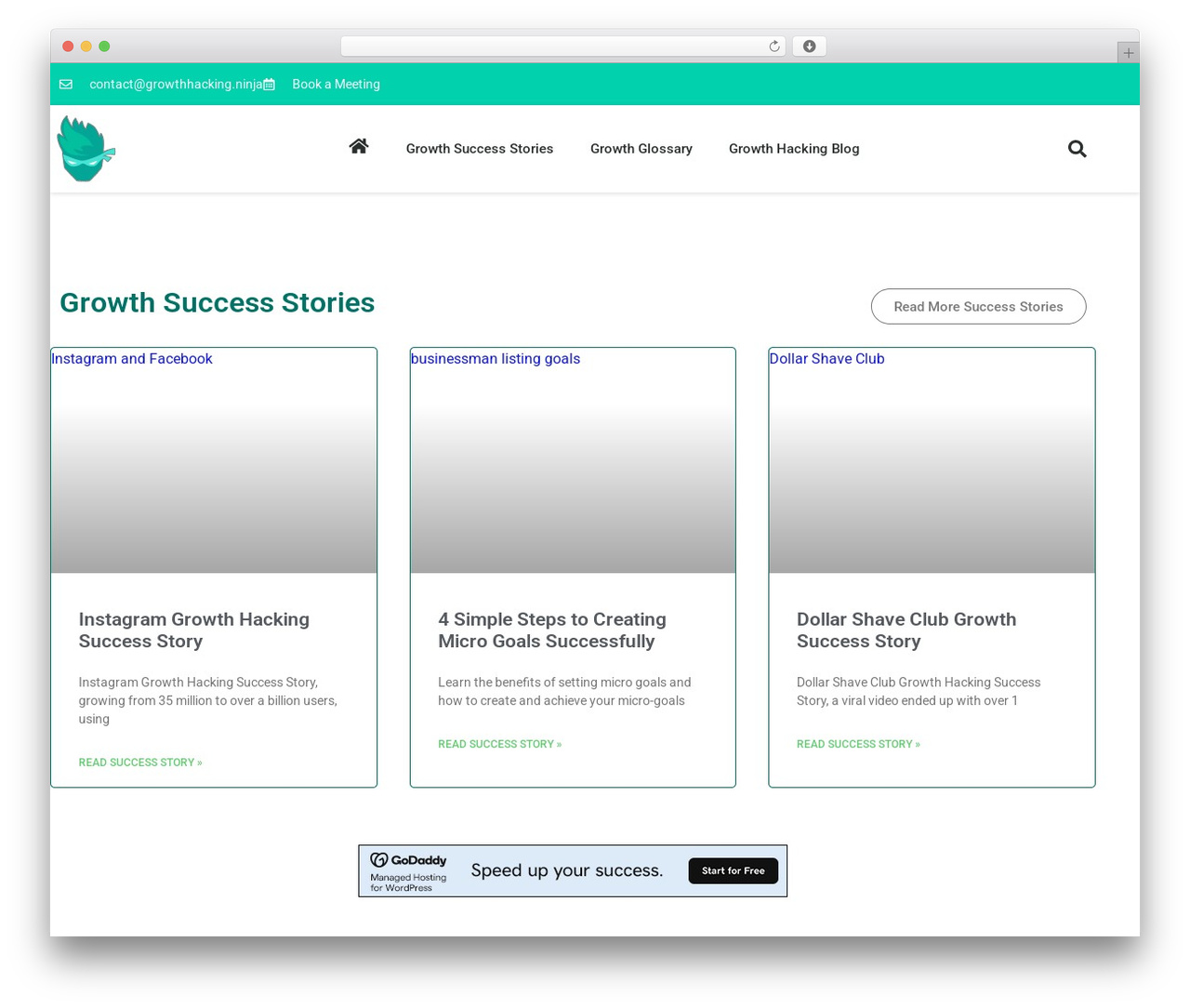Click the GoDaddy logo in the ad banner

click(x=409, y=860)
